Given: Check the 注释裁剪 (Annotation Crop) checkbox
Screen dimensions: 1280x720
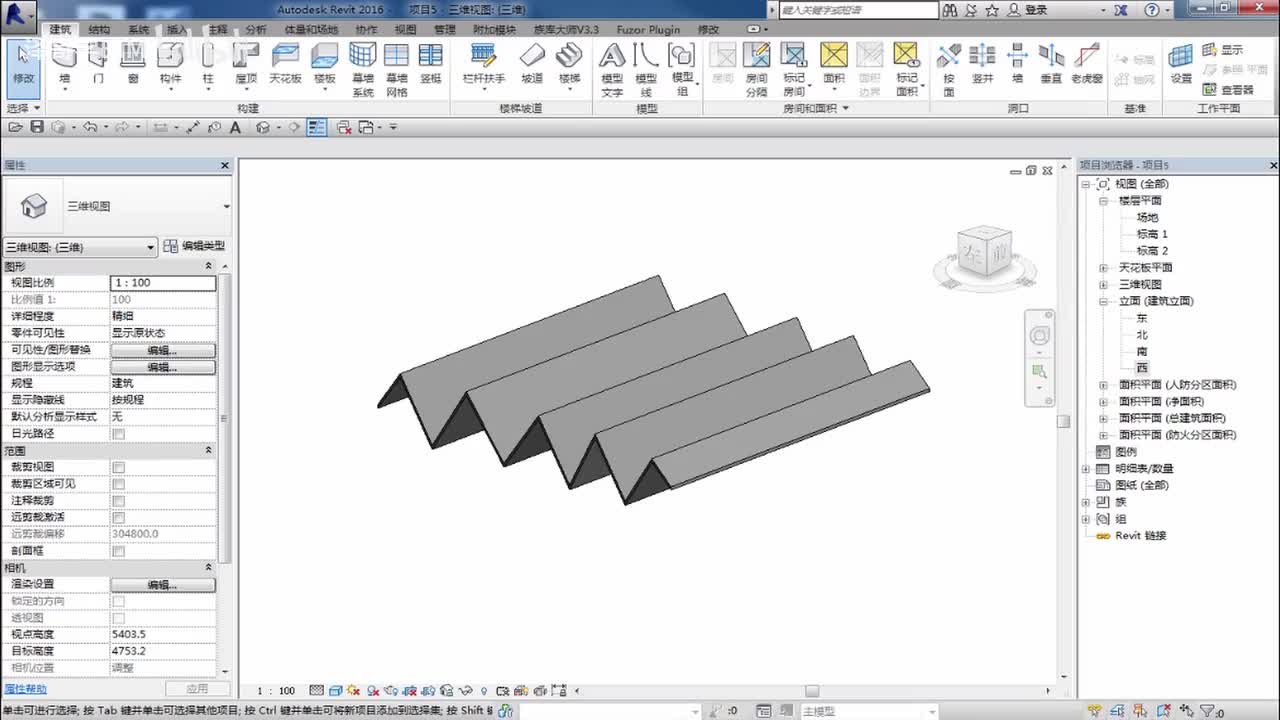Looking at the screenshot, I should [119, 501].
